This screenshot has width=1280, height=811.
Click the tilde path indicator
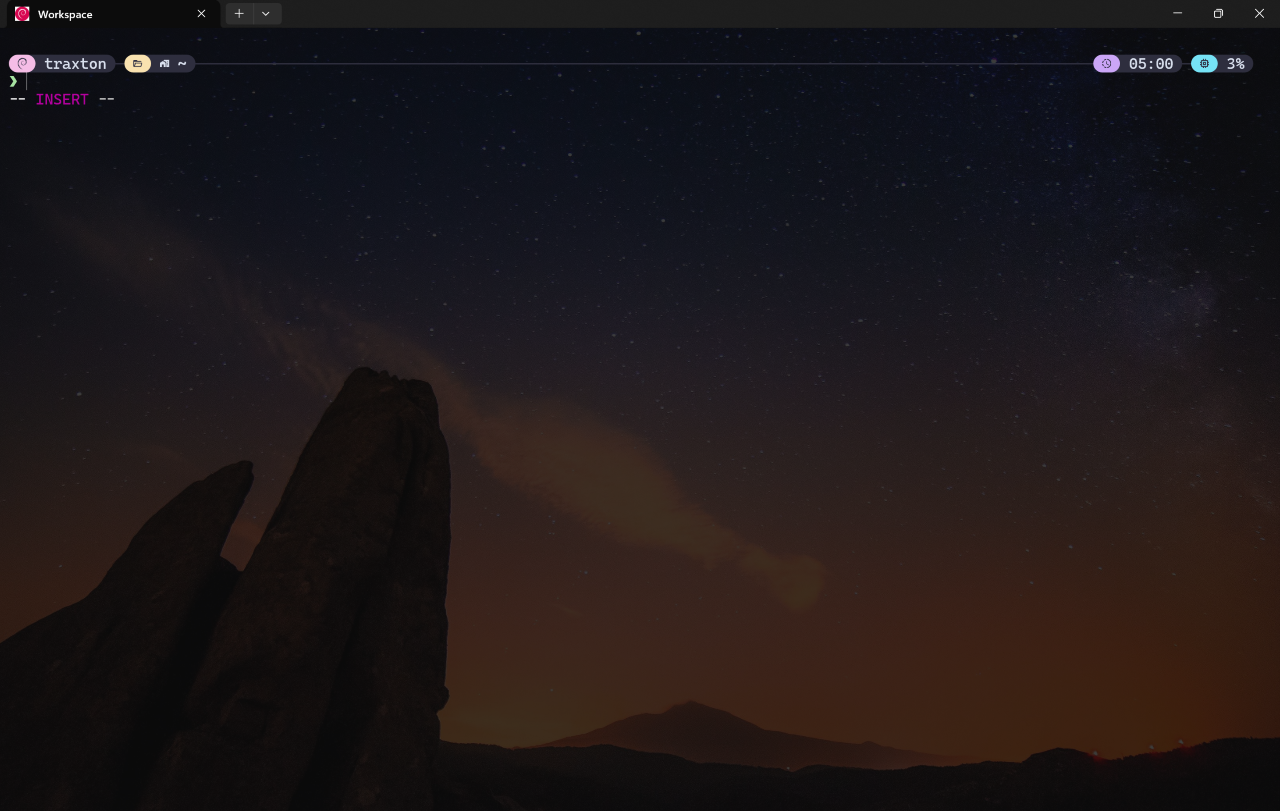(181, 63)
